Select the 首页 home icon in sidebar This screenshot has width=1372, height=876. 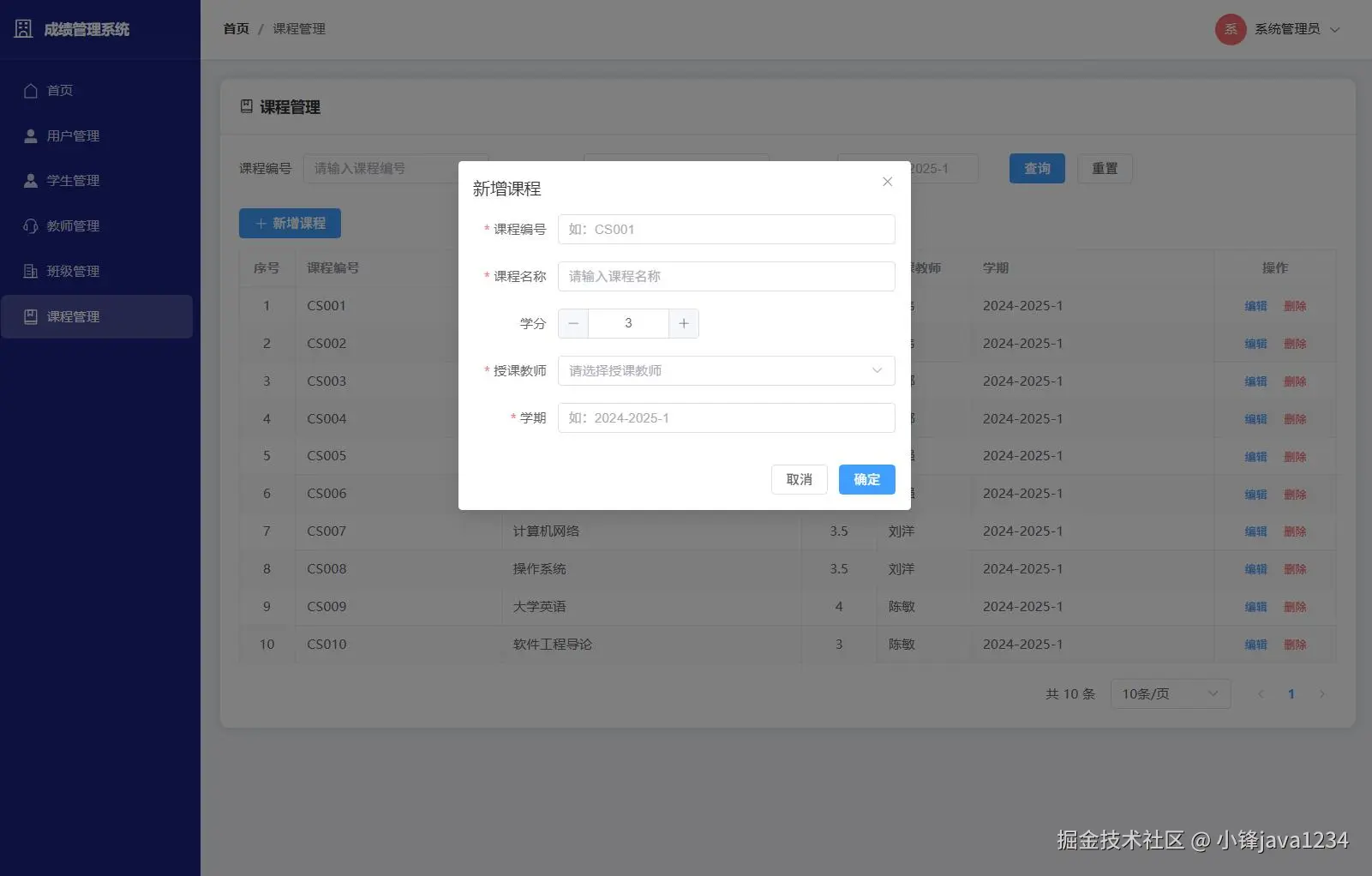click(32, 90)
